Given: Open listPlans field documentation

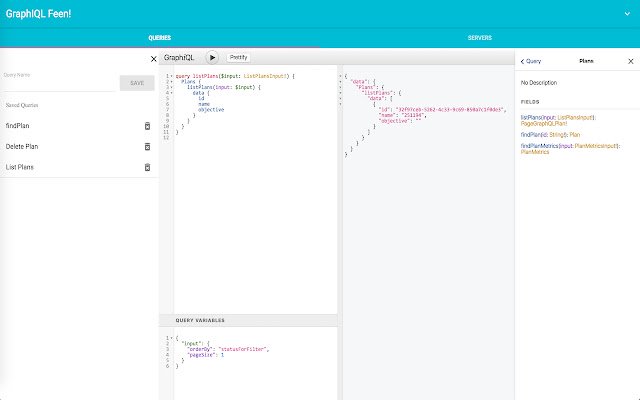Looking at the screenshot, I should pyautogui.click(x=531, y=118).
